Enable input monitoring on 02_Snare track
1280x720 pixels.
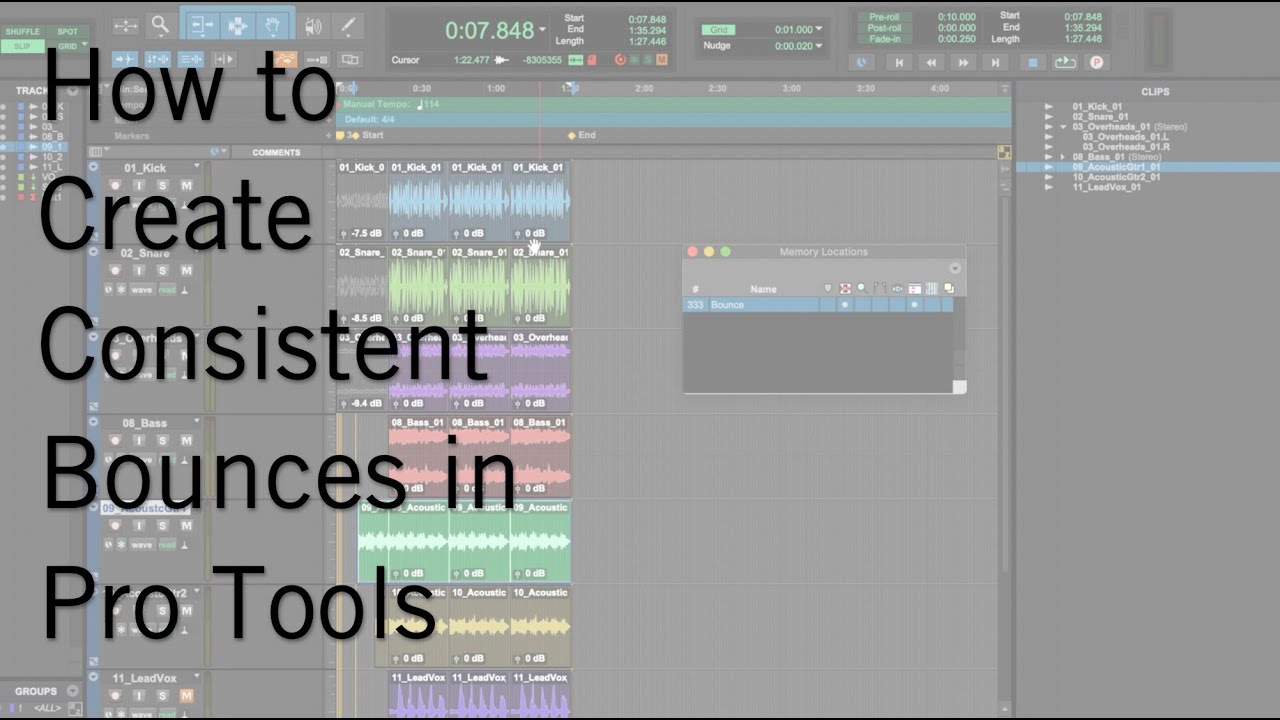coord(139,271)
